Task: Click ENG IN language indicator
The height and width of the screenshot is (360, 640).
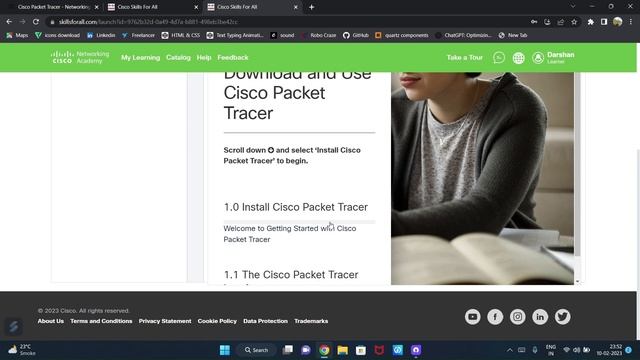Action: click(x=551, y=350)
